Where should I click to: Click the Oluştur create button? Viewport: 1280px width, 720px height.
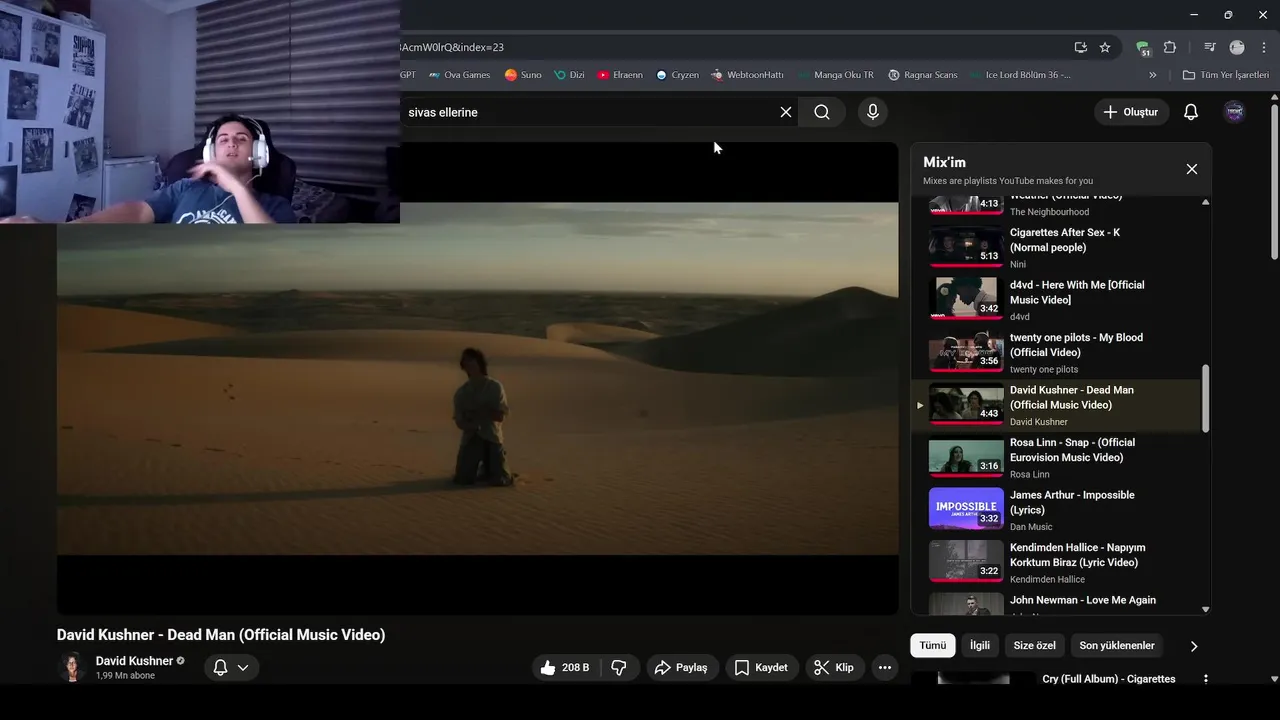tap(1131, 112)
